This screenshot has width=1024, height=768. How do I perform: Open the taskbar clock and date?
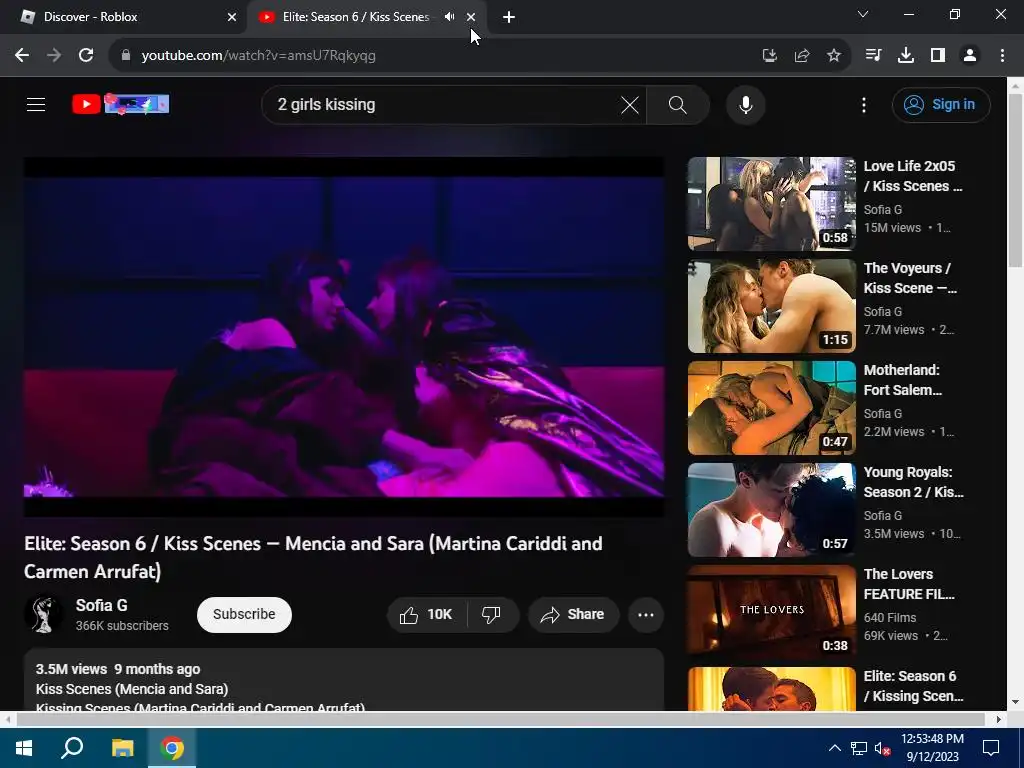[x=932, y=748]
